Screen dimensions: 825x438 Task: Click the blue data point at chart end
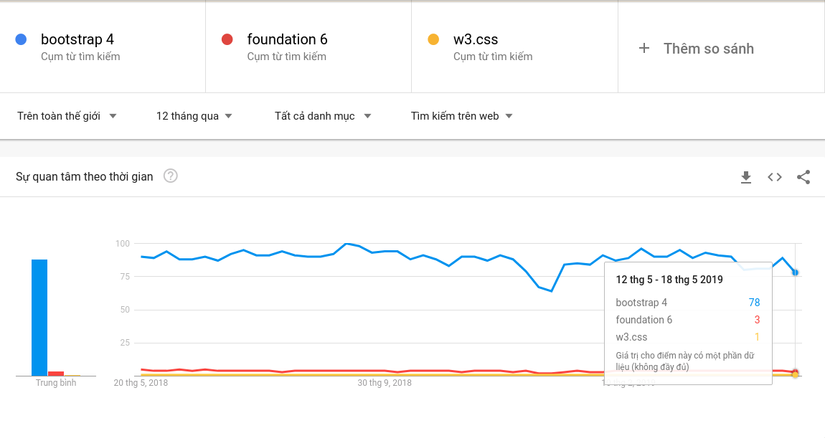click(x=795, y=272)
